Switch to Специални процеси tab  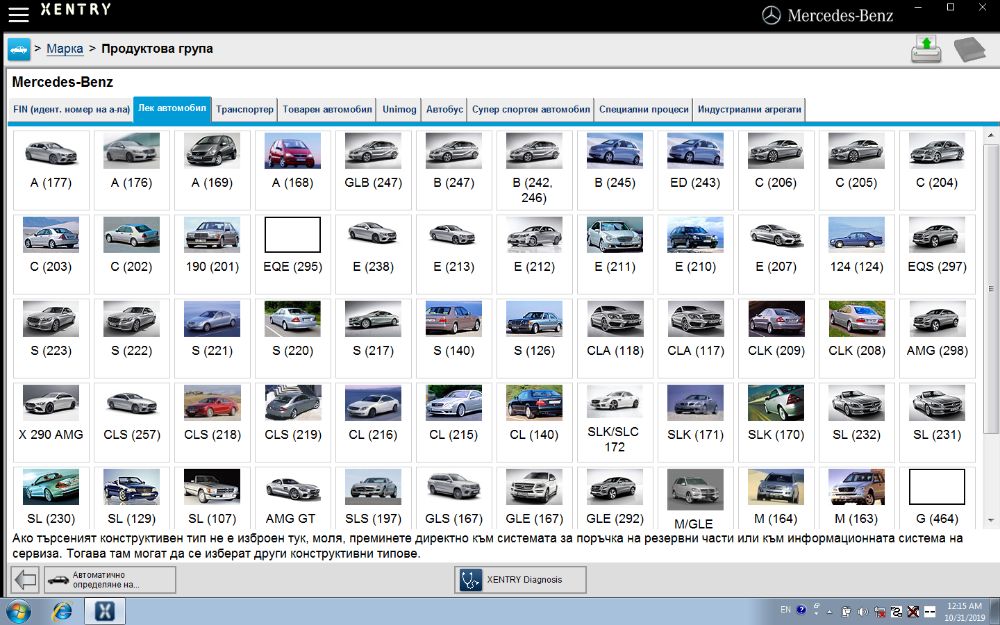pyautogui.click(x=643, y=110)
